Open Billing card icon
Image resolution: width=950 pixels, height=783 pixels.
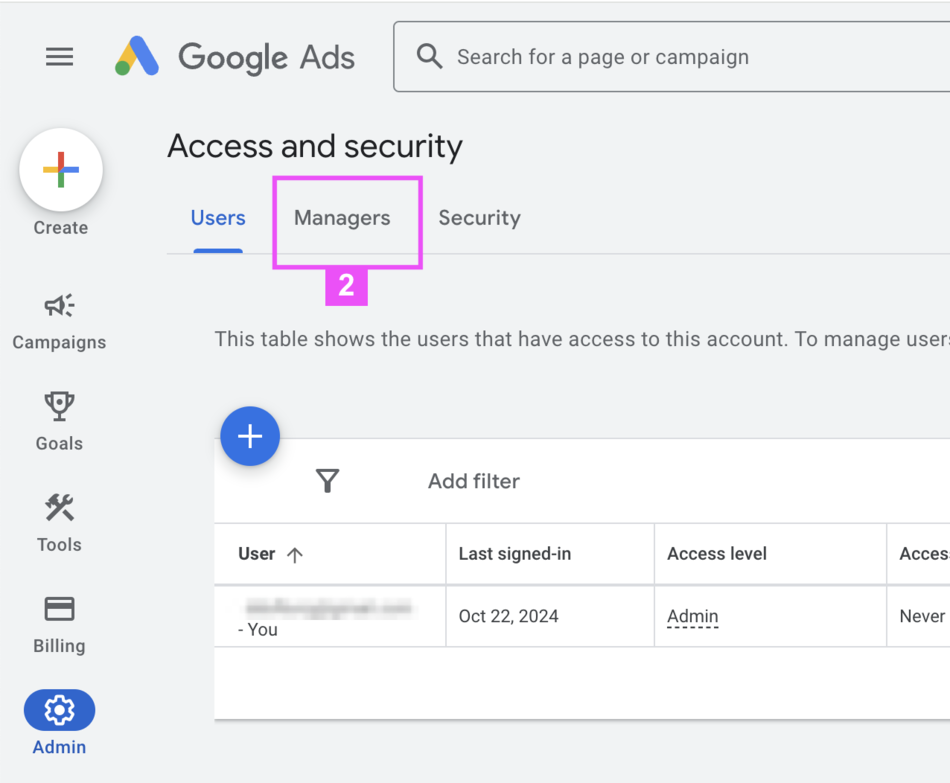coord(59,608)
